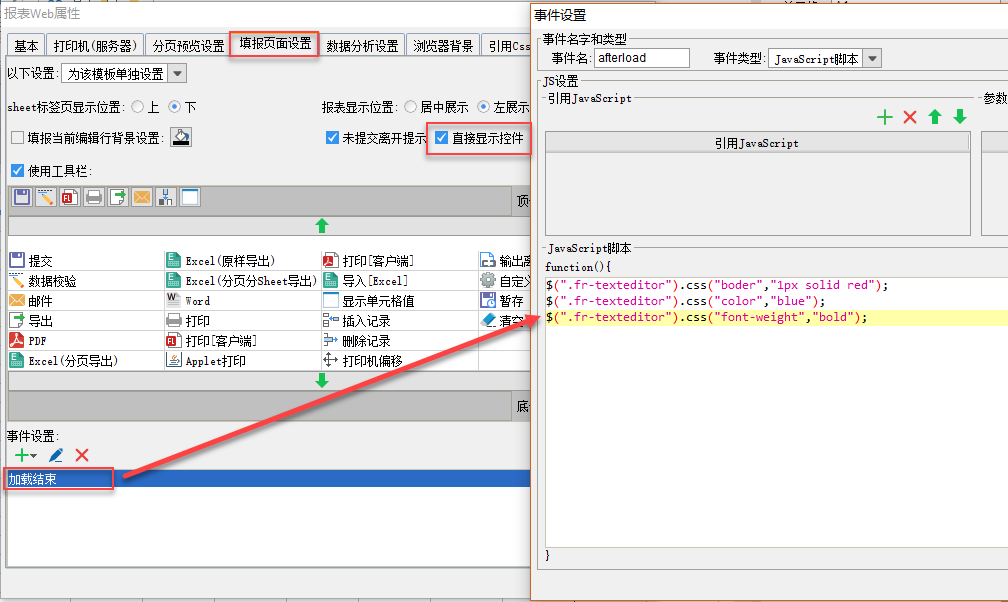Open the 事件类型 JavaScript脚本 dropdown

[x=872, y=59]
